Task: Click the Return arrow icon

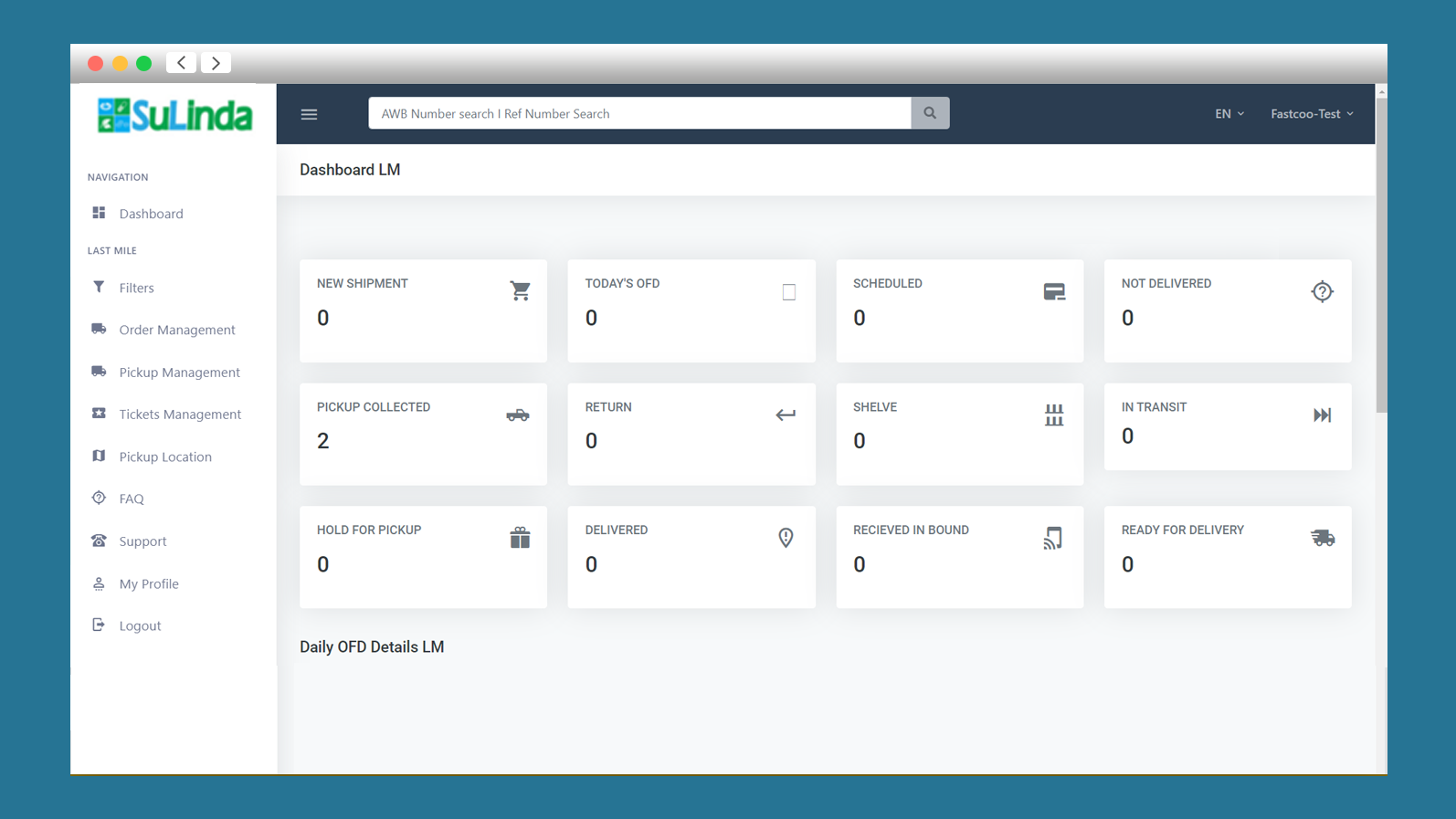Action: 786,415
